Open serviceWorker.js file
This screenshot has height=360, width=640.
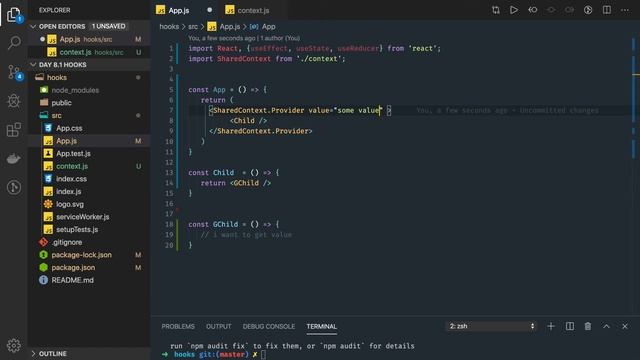tap(89, 217)
